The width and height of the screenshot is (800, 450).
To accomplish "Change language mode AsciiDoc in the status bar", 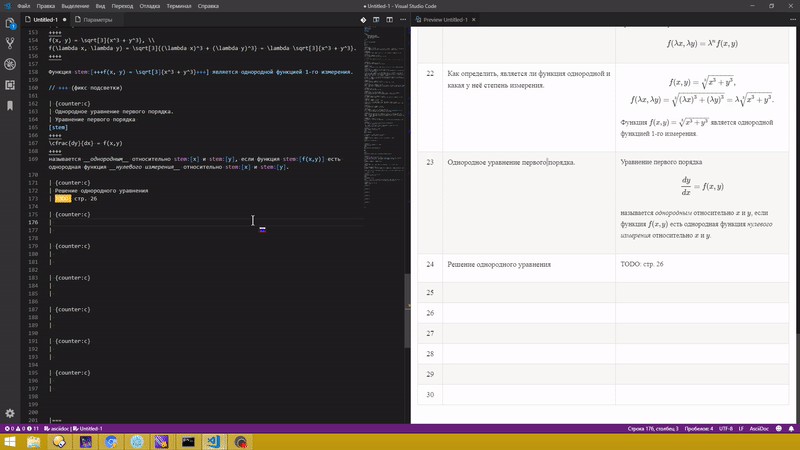I will (759, 429).
